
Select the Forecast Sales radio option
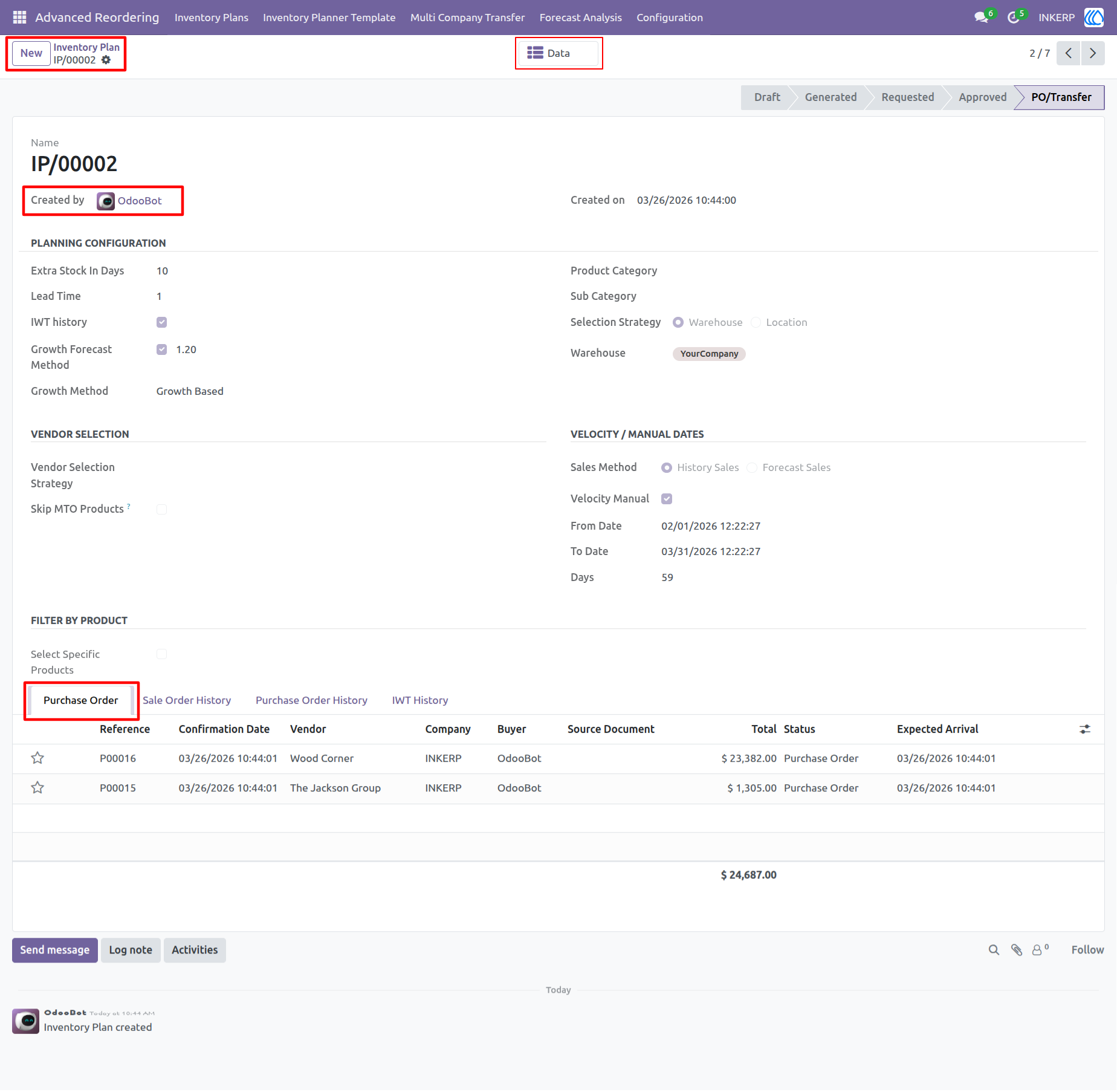pyautogui.click(x=752, y=467)
